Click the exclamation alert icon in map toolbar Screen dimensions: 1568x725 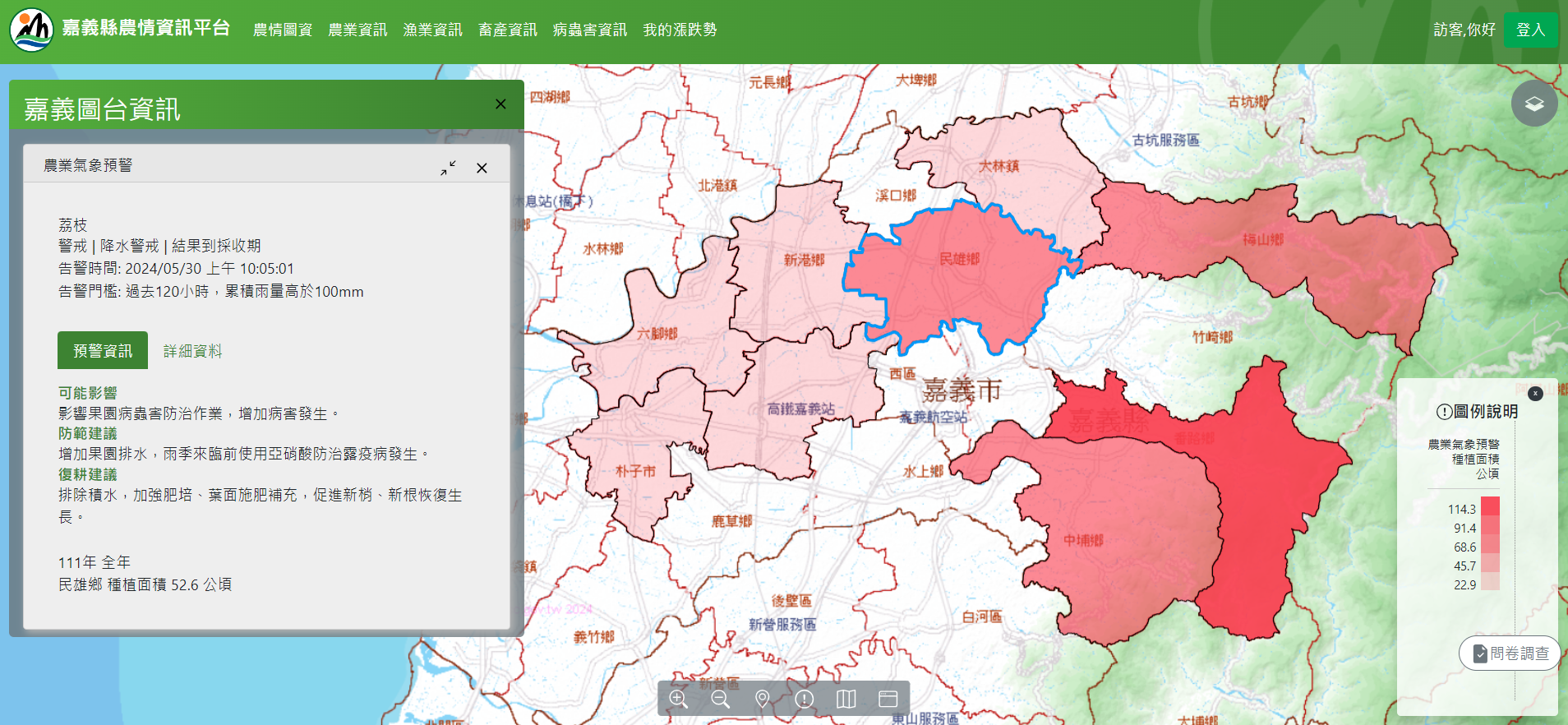805,699
